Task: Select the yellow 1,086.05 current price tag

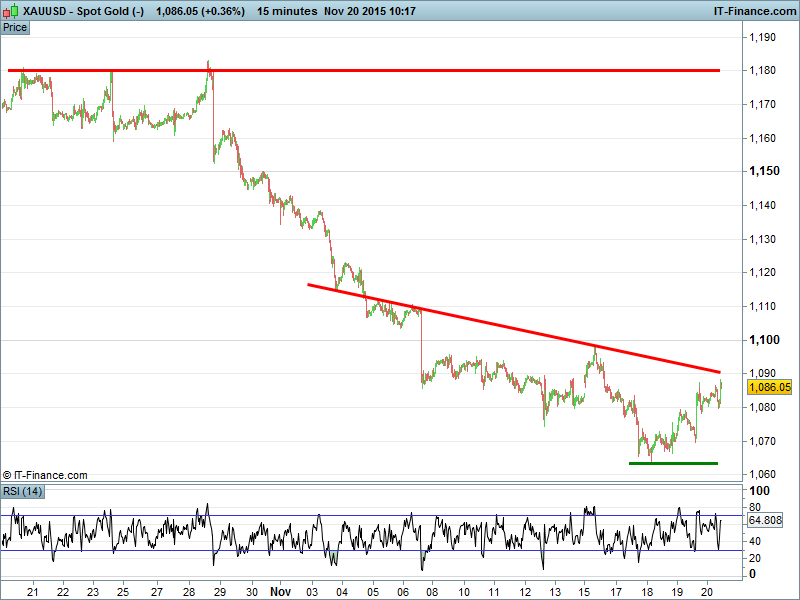Action: [769, 386]
